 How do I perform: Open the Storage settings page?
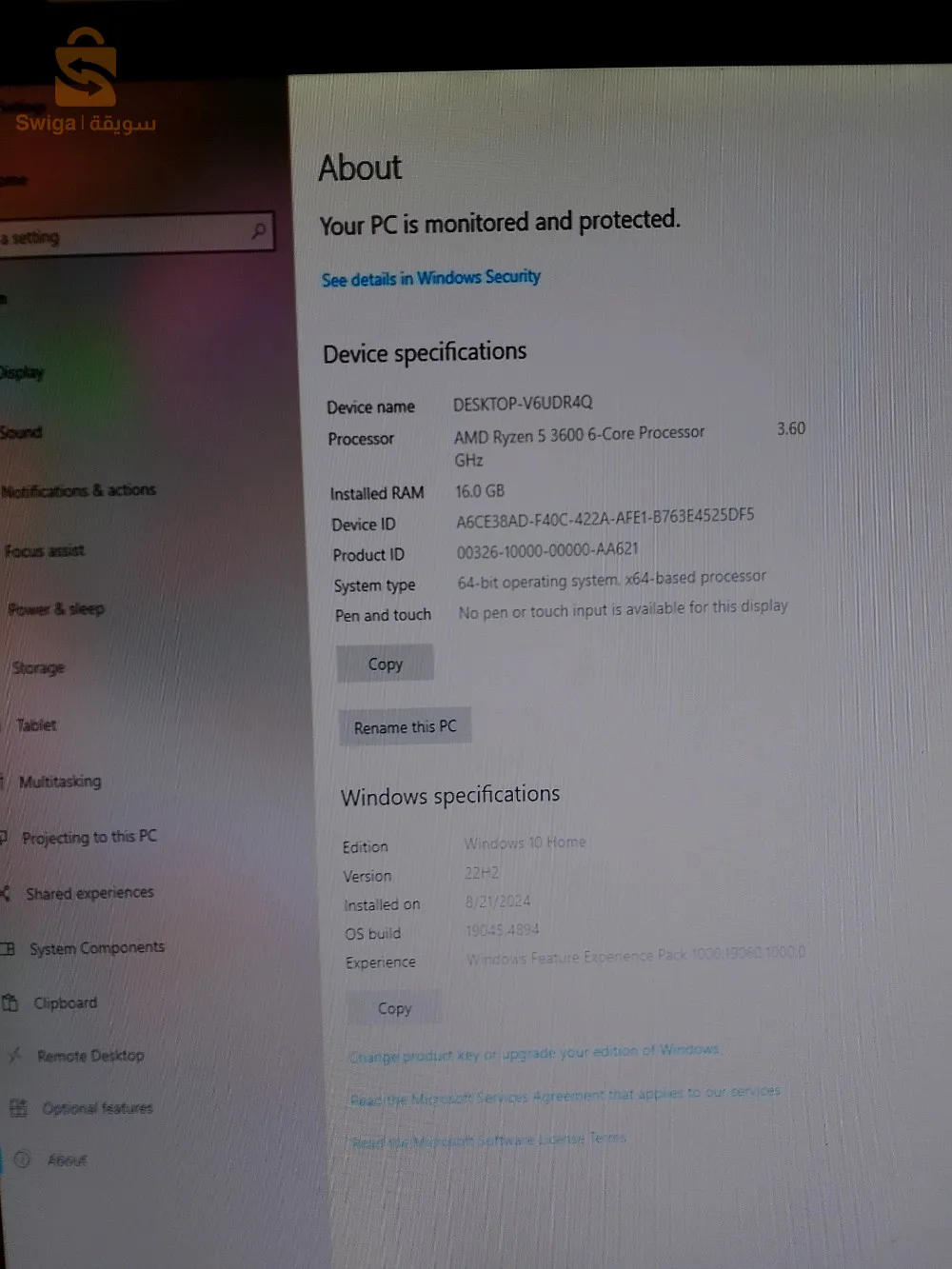38,667
